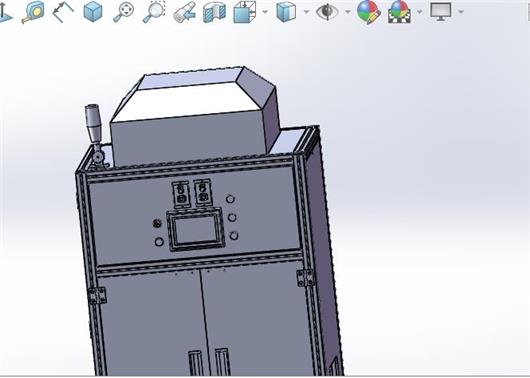Select the signal tower lamp on cabinet top
The image size is (530, 378).
pos(93,123)
